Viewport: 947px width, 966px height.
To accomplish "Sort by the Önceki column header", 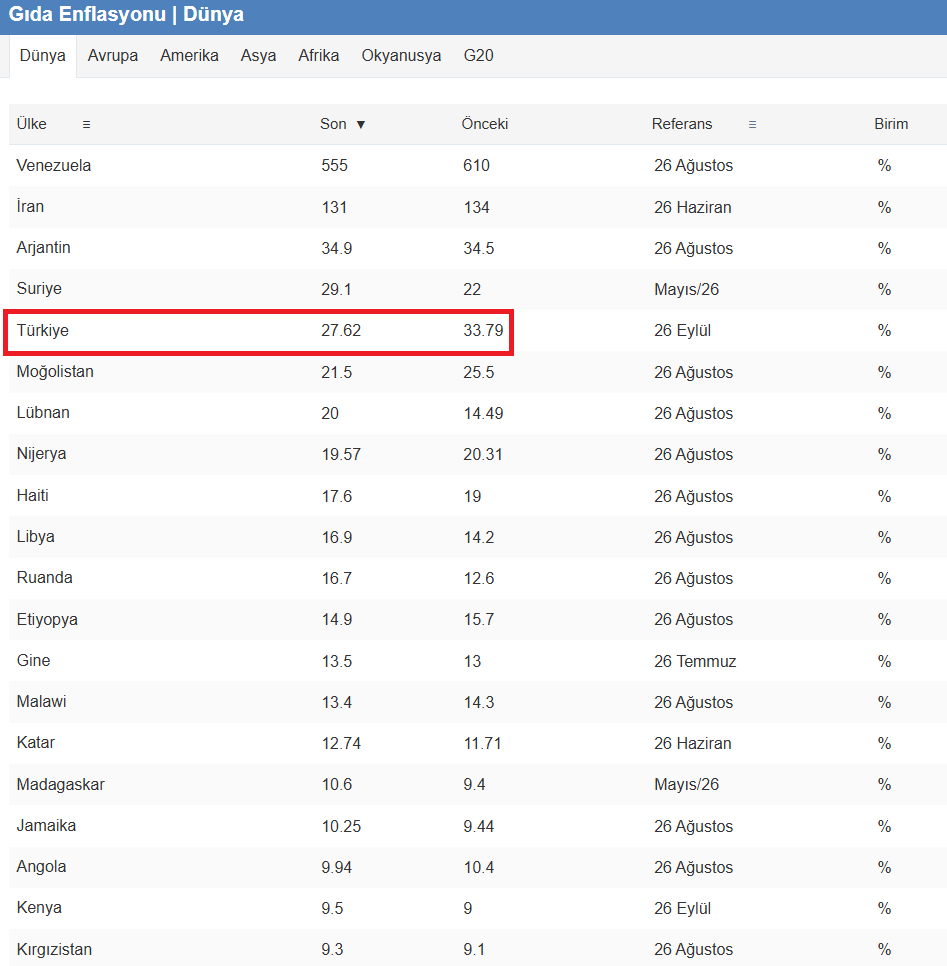I will click(x=485, y=124).
